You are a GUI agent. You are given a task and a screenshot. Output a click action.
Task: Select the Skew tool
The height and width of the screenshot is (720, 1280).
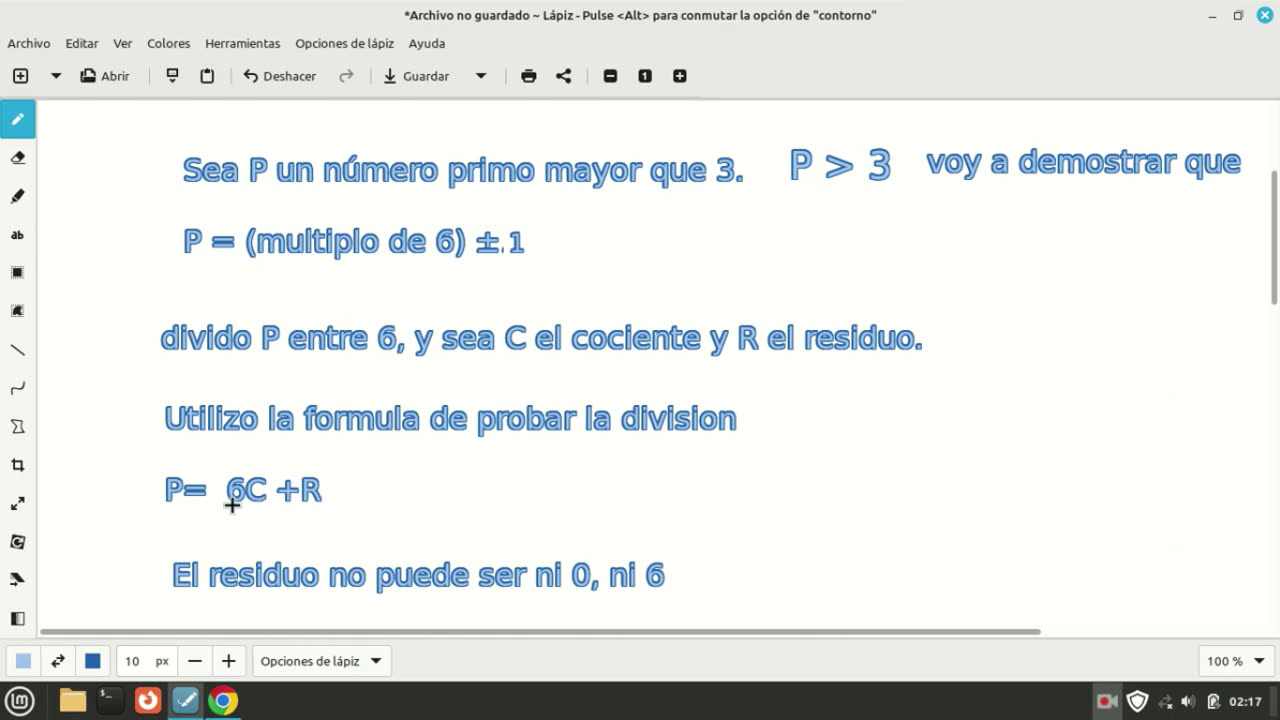[18, 580]
